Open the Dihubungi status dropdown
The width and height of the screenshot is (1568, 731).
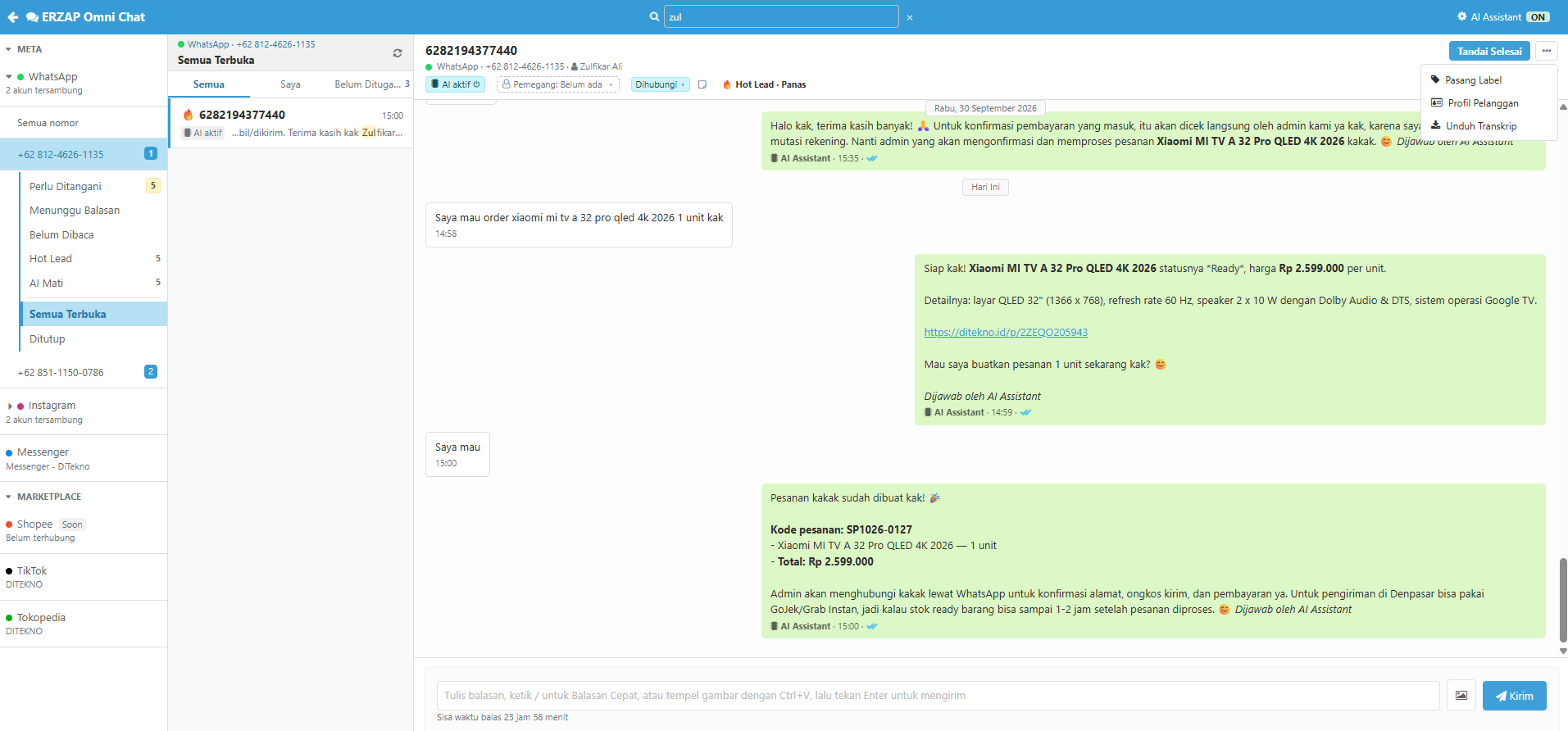pyautogui.click(x=661, y=84)
